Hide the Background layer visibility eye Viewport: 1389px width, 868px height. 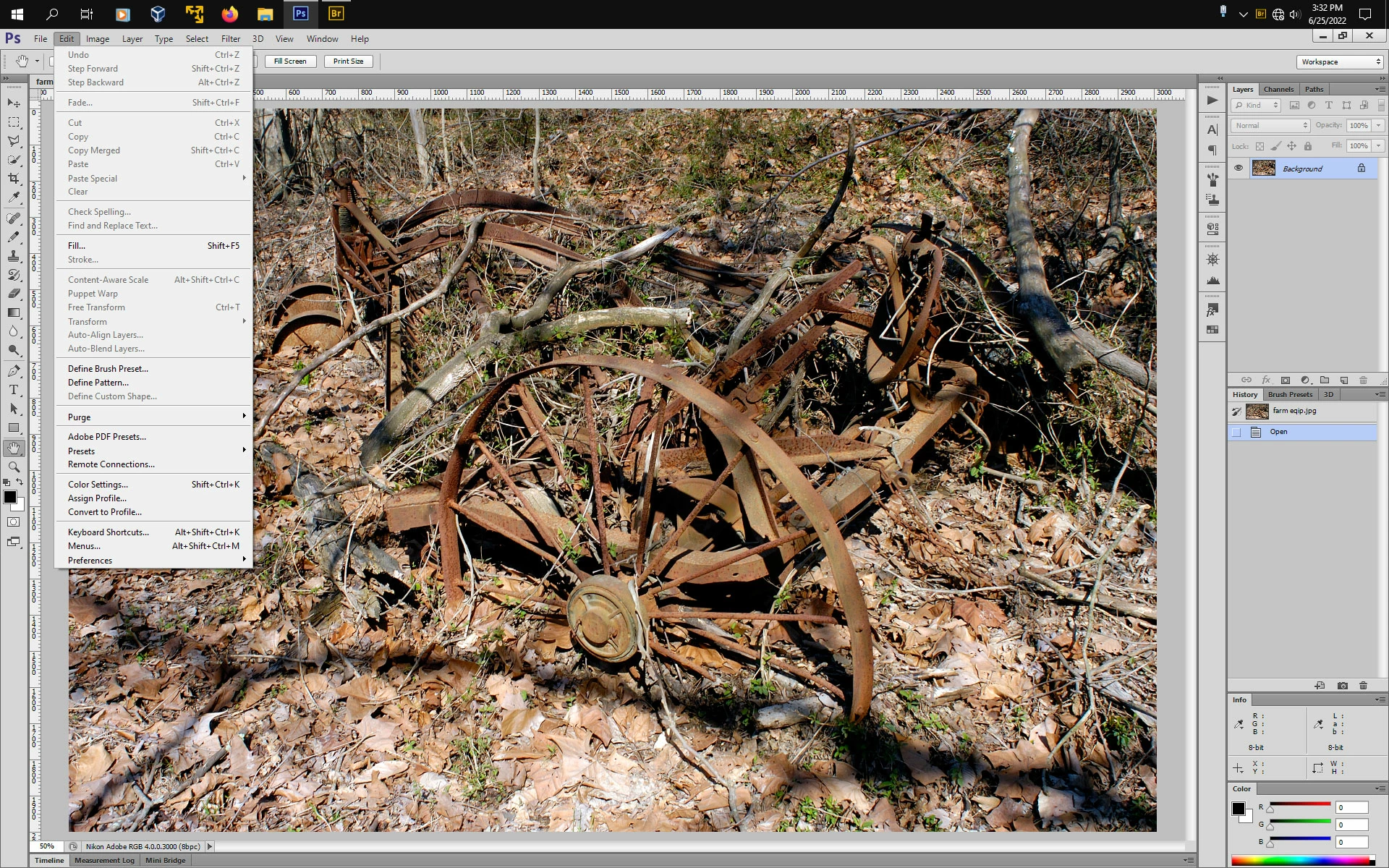pyautogui.click(x=1239, y=168)
